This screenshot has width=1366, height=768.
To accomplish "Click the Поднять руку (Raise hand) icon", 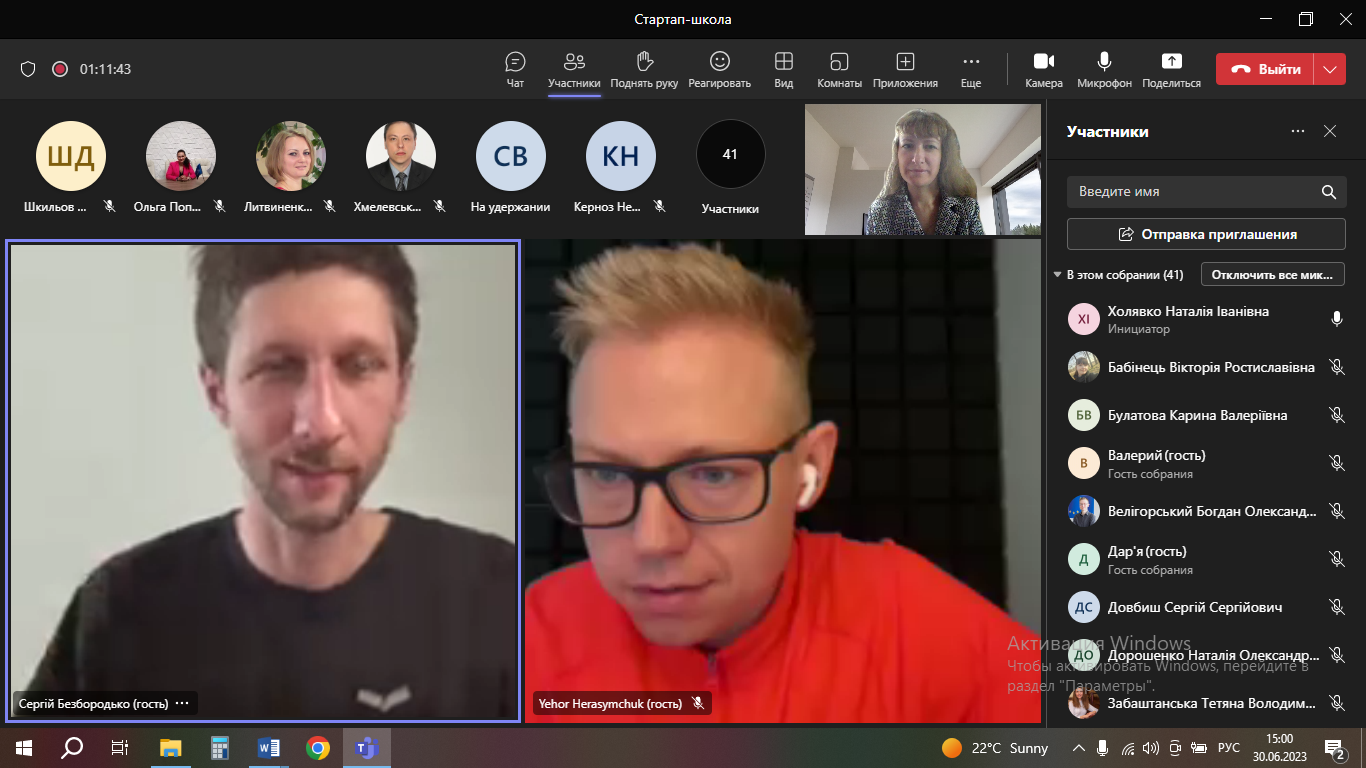I will (644, 62).
